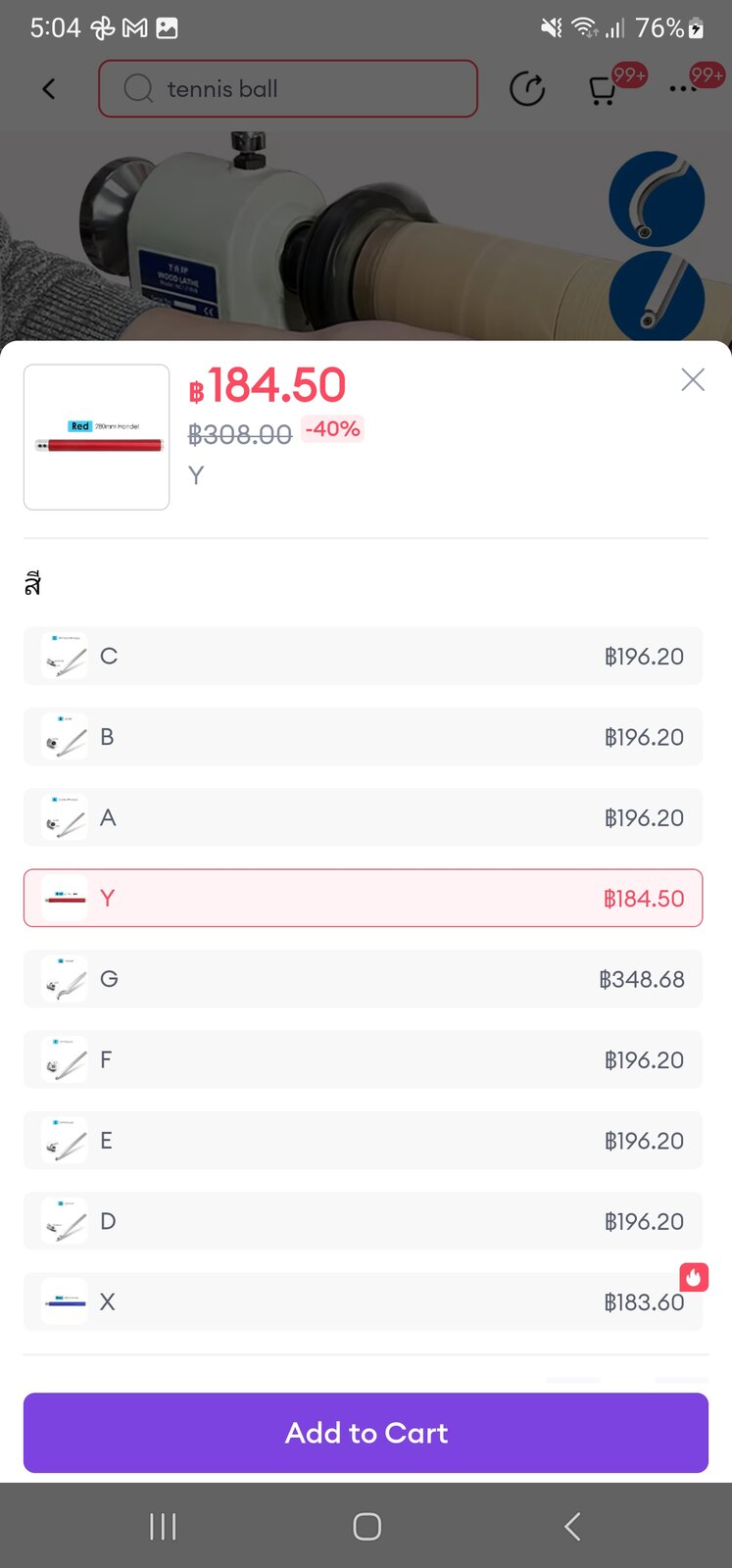Close the variant selection sheet

click(x=693, y=380)
